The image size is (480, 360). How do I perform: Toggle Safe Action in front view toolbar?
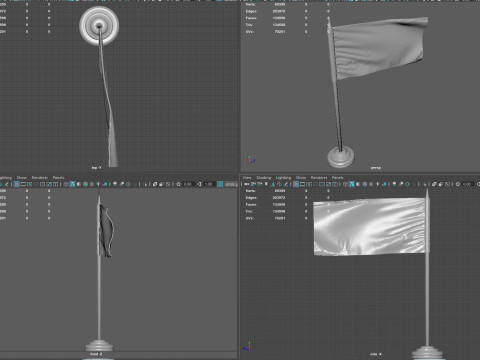(49, 184)
